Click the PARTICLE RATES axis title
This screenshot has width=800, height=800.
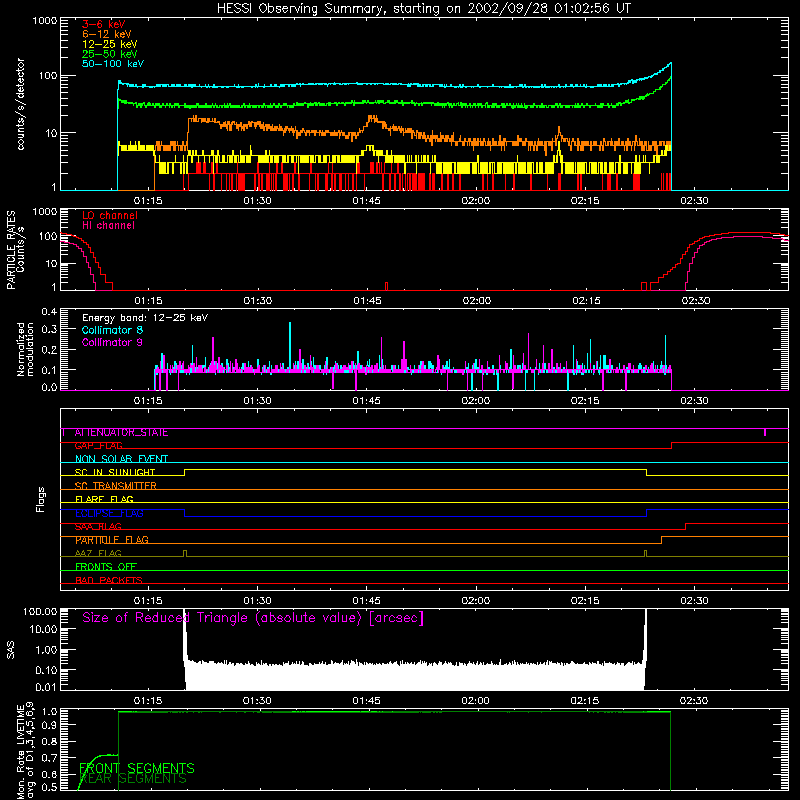(x=15, y=250)
